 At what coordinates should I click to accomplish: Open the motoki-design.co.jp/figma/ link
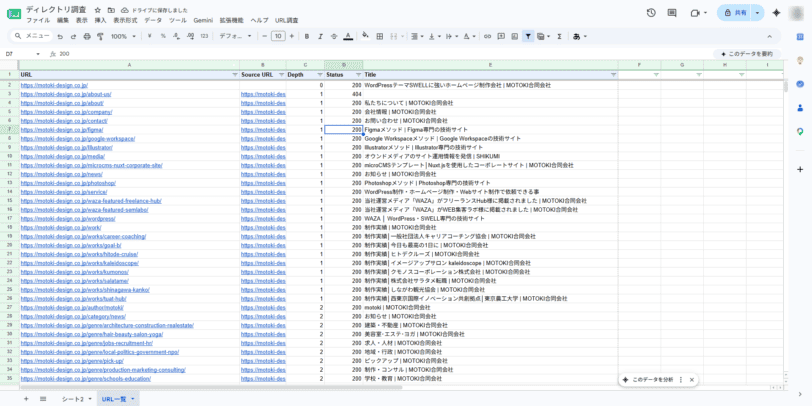(x=62, y=129)
